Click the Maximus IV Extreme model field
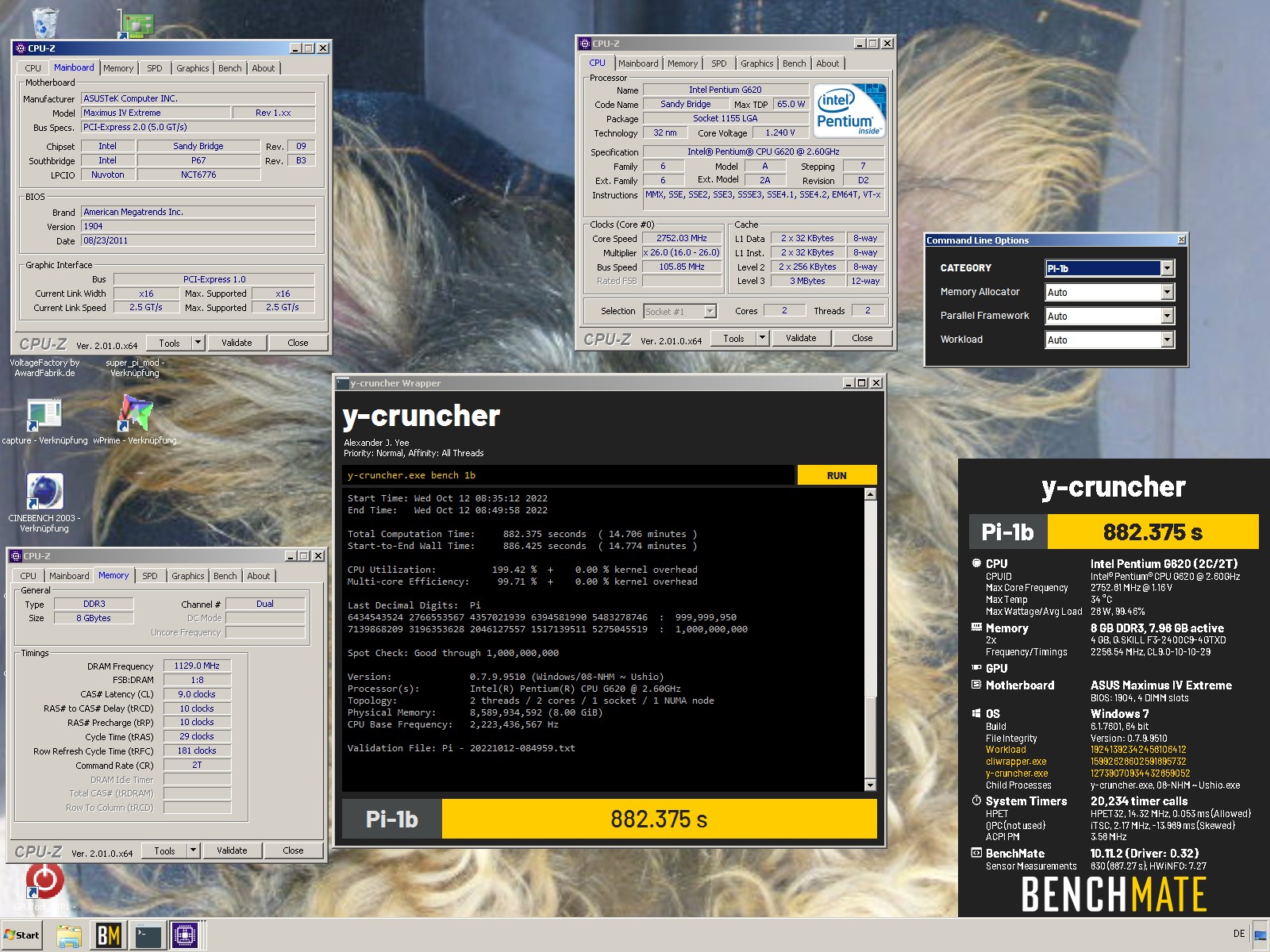The image size is (1270, 952). click(156, 113)
